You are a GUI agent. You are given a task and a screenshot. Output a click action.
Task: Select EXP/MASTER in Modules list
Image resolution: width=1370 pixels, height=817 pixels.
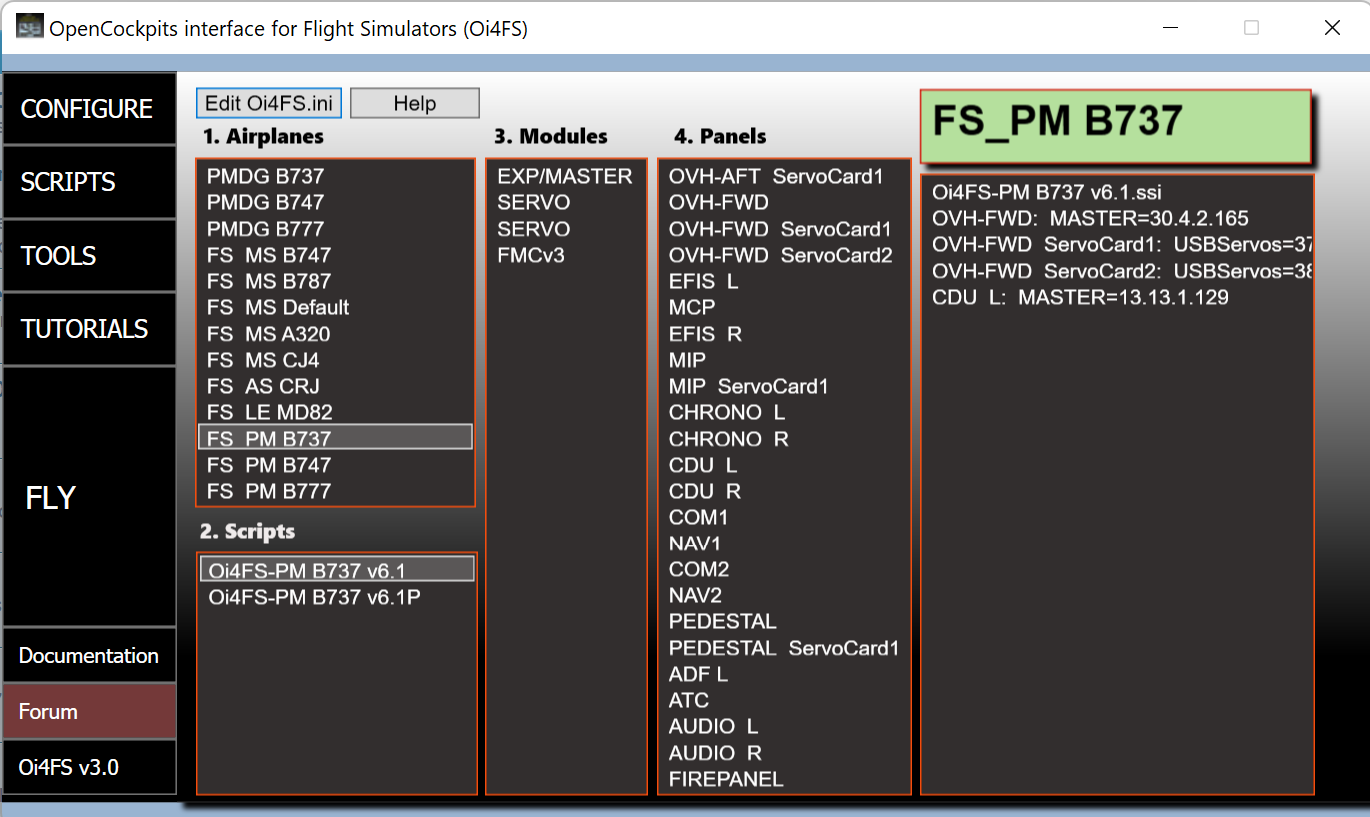click(565, 176)
